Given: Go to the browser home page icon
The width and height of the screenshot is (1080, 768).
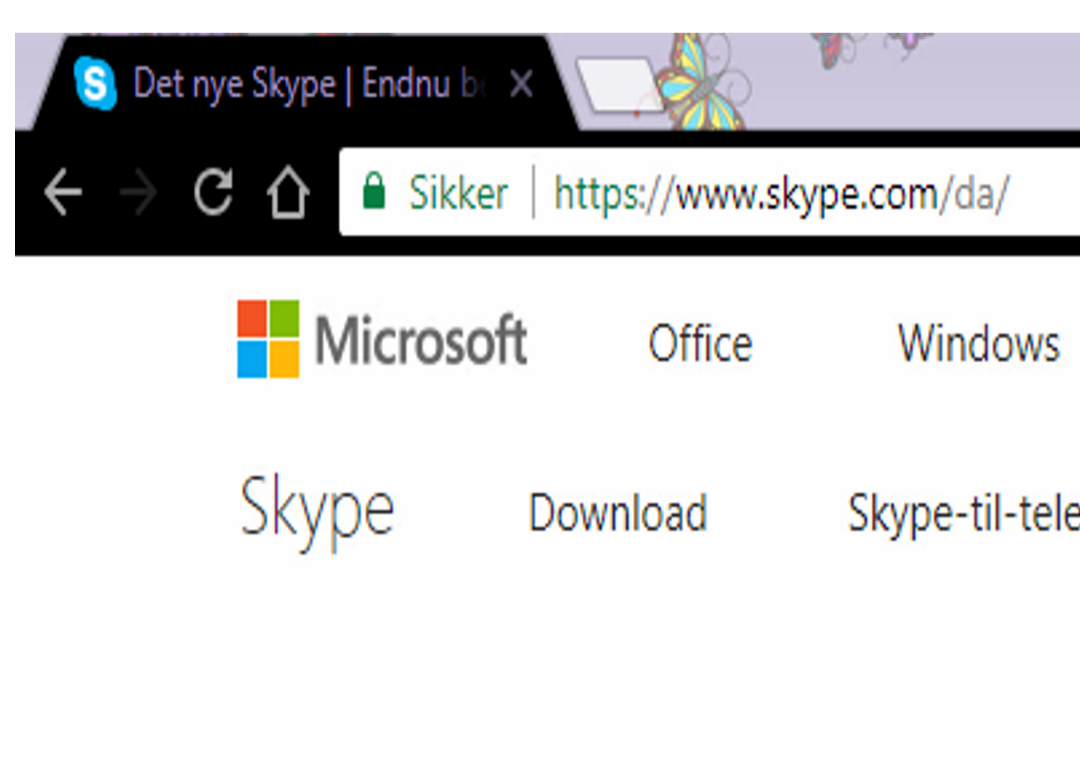Looking at the screenshot, I should 288,191.
